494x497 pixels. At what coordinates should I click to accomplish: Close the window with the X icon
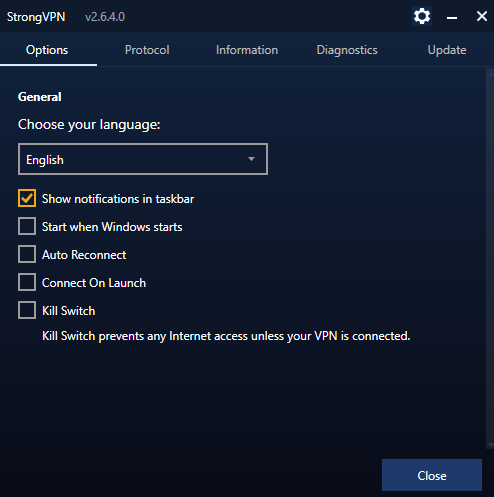click(481, 16)
